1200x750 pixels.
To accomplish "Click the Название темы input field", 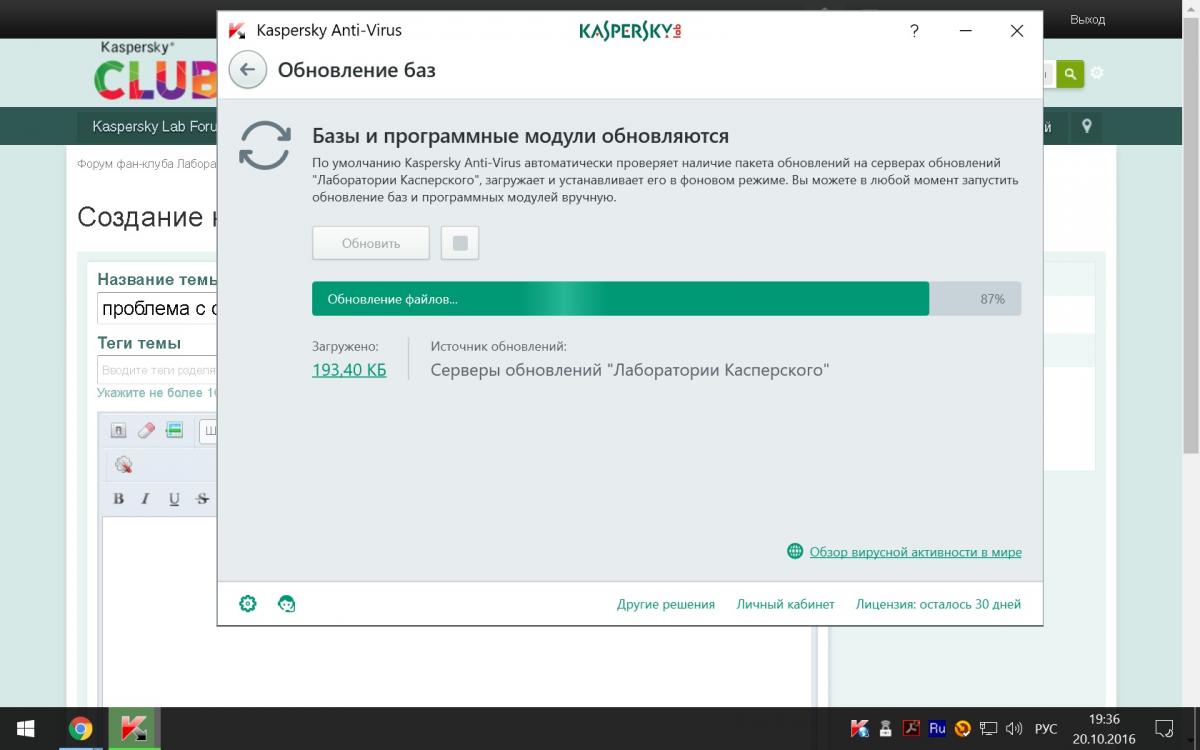I will tap(157, 308).
